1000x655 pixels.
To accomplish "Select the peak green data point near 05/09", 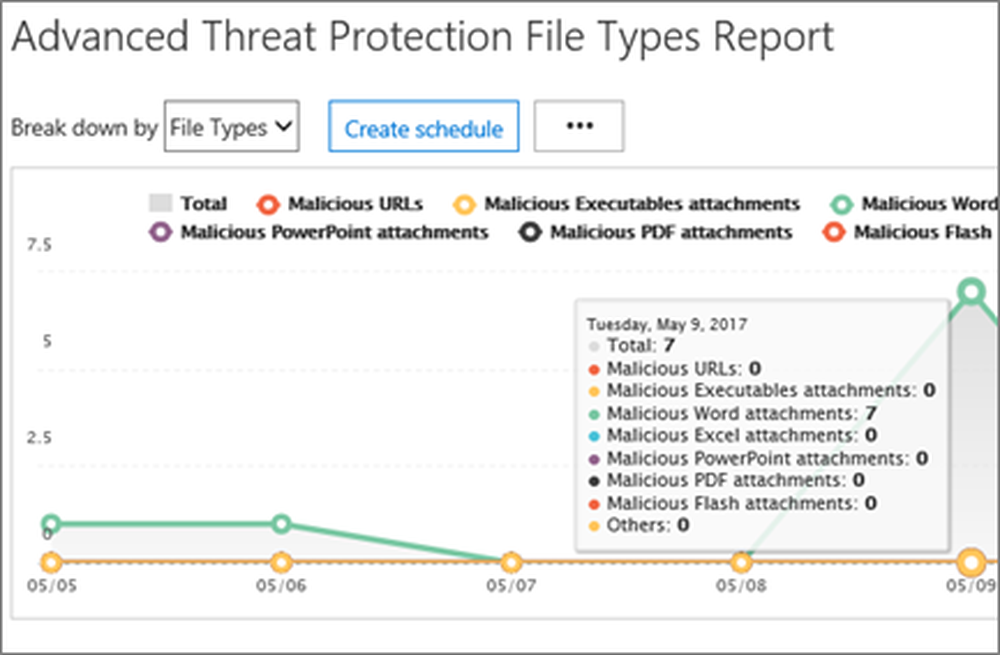I will (x=971, y=291).
